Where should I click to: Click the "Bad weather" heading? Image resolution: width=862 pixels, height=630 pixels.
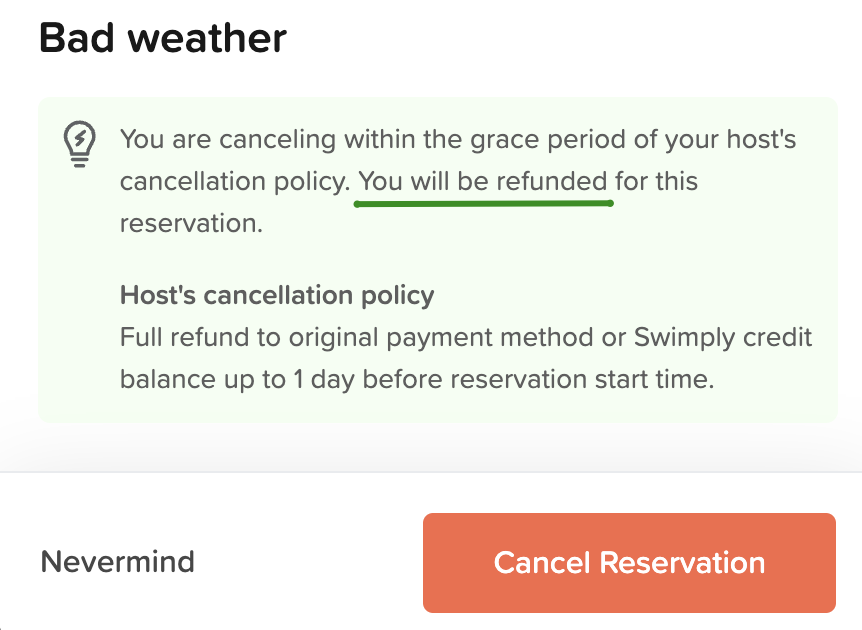point(162,39)
